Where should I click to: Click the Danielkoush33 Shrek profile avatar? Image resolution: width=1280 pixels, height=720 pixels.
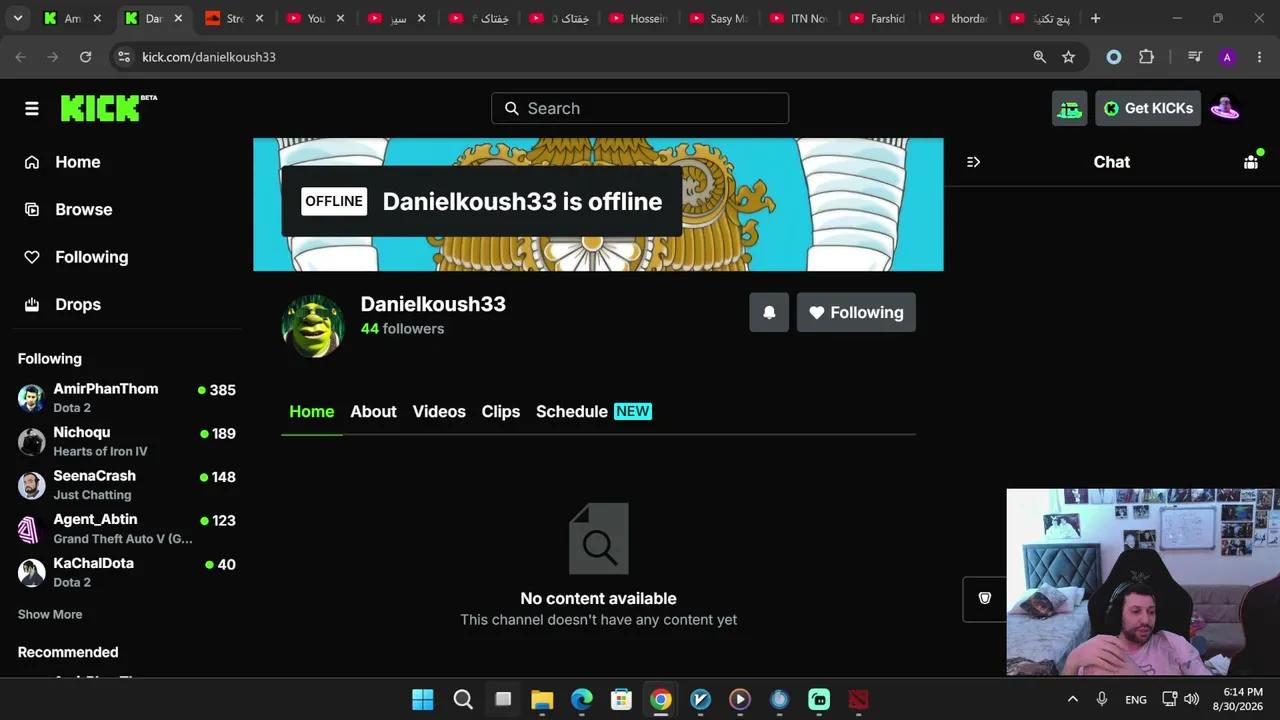pyautogui.click(x=313, y=326)
